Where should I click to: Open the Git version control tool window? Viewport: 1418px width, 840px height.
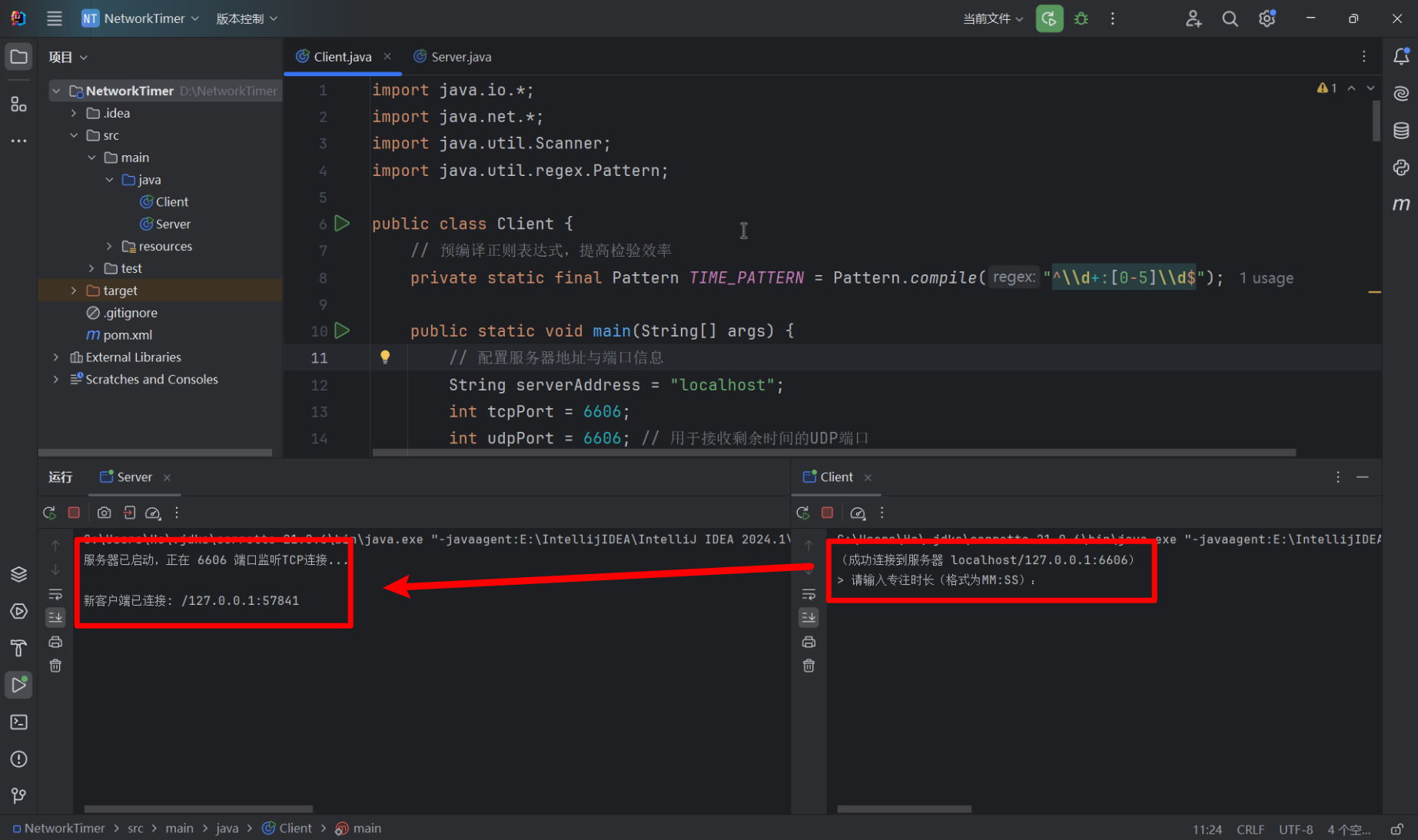[18, 796]
